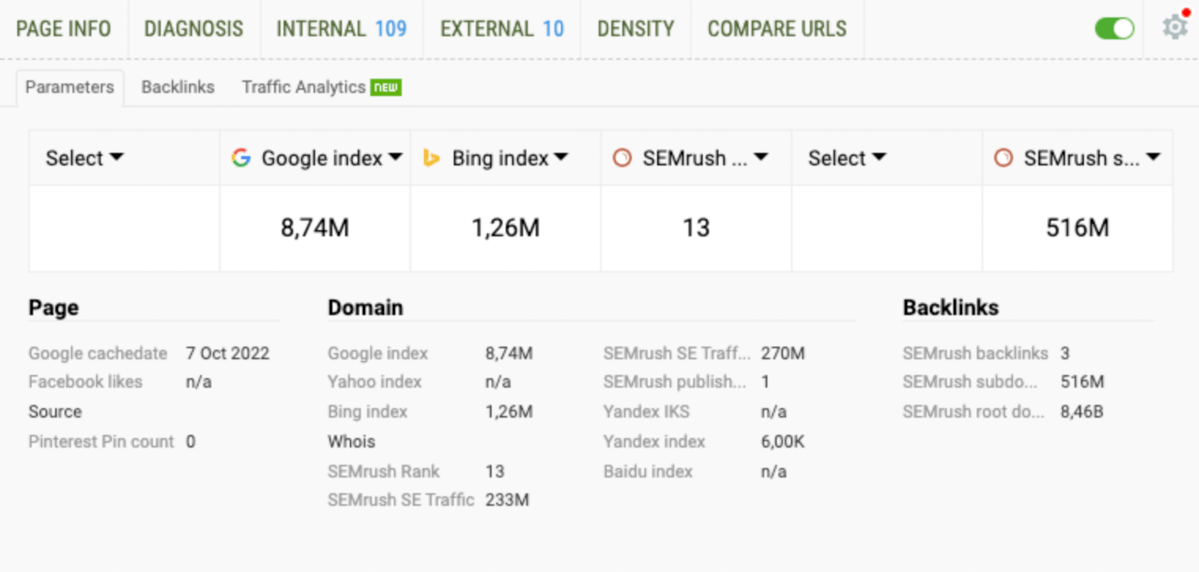Click the SEMrush logo beside 'SEMrush ...' header
This screenshot has height=572, width=1199.
coord(622,158)
